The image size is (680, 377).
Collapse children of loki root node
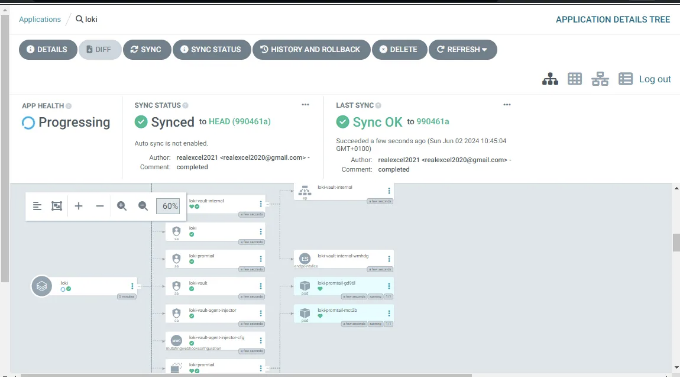(x=139, y=286)
